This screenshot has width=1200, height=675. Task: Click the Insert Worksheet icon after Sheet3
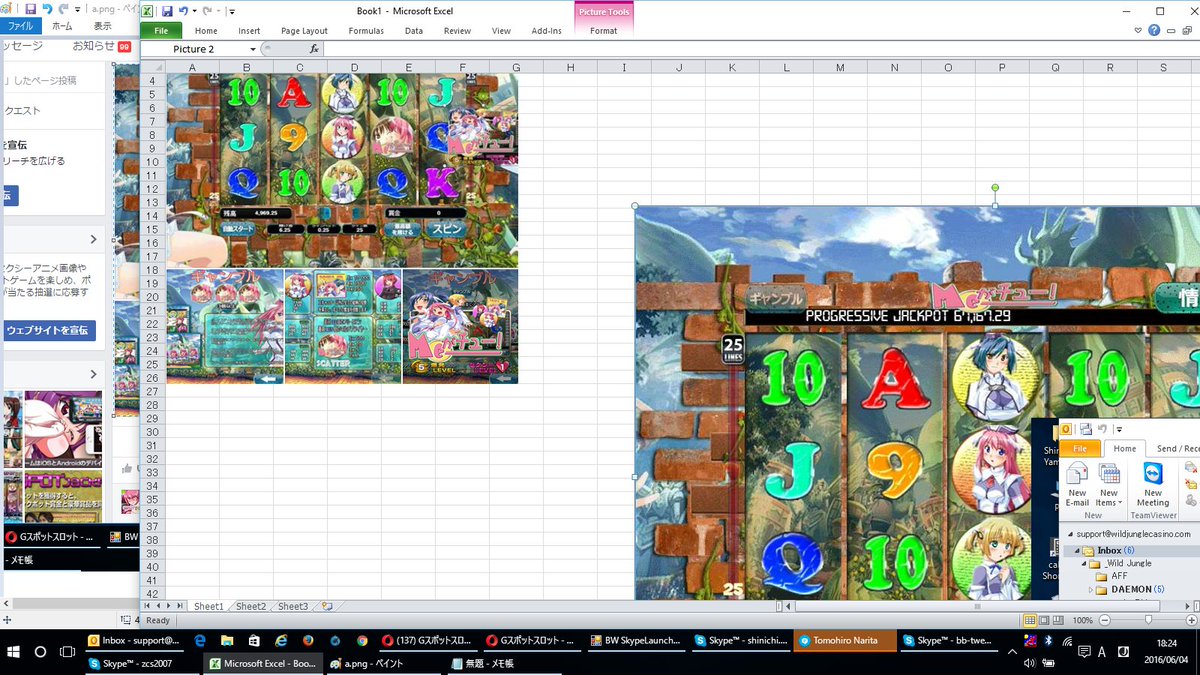click(x=326, y=606)
